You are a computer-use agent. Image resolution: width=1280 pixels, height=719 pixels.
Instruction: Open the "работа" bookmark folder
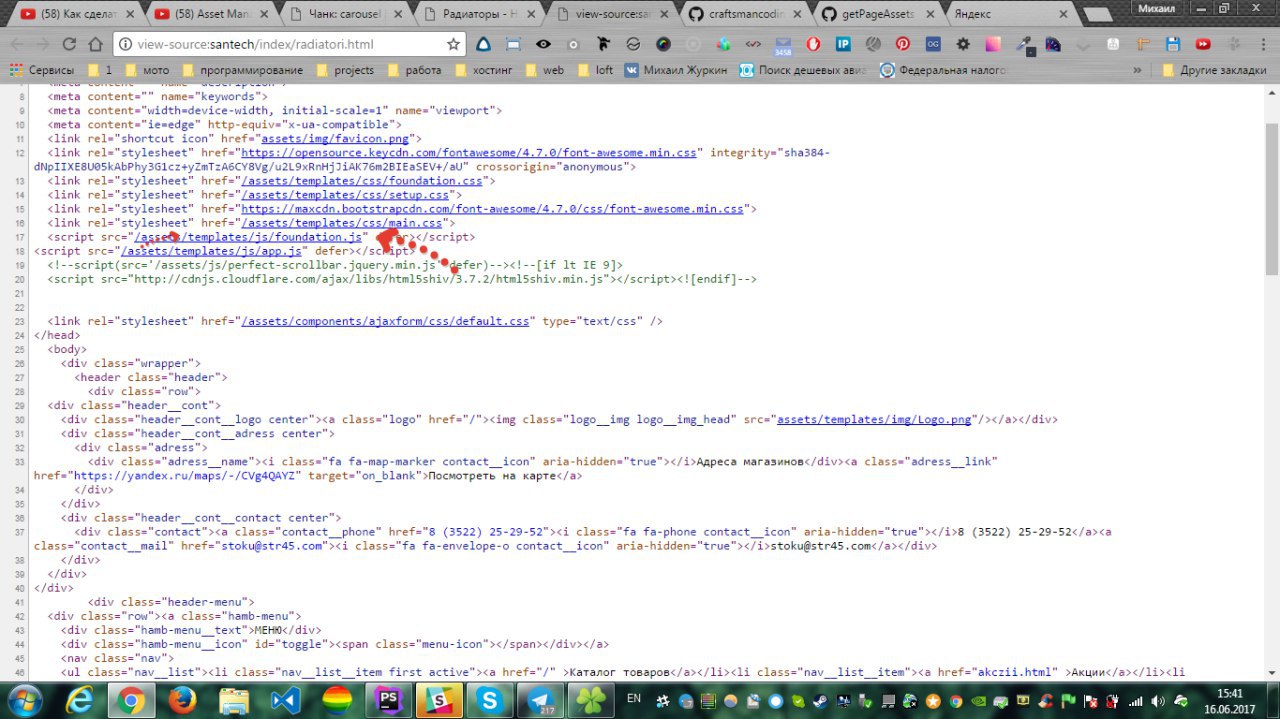[x=414, y=70]
